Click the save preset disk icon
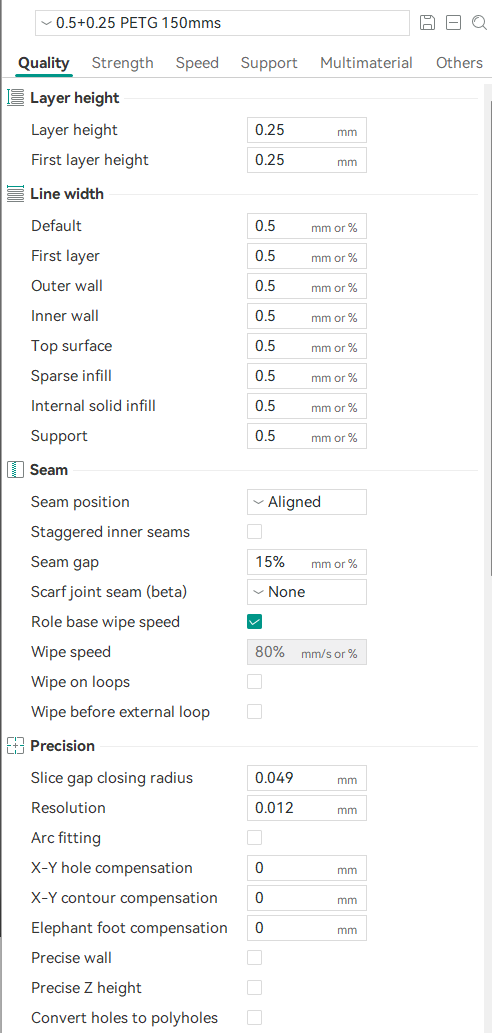 pyautogui.click(x=427, y=23)
